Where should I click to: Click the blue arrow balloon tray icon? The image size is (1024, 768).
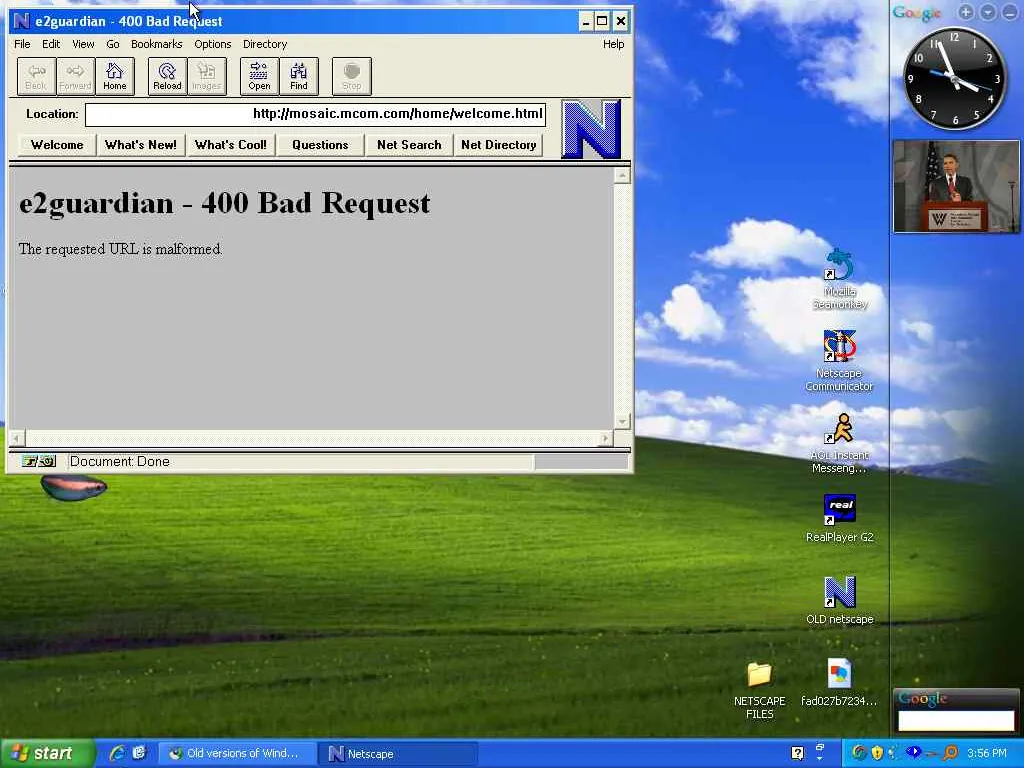(x=914, y=753)
